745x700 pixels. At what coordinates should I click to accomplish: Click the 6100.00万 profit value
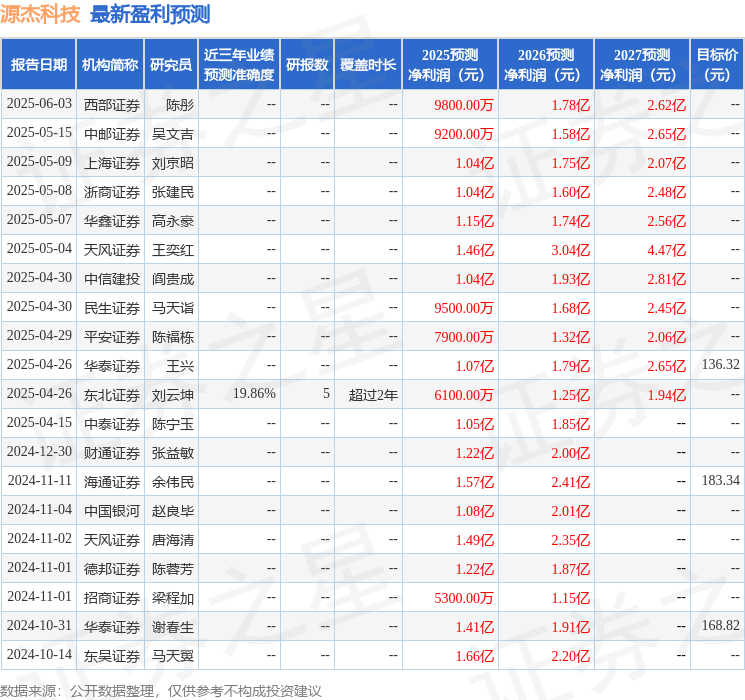click(463, 395)
